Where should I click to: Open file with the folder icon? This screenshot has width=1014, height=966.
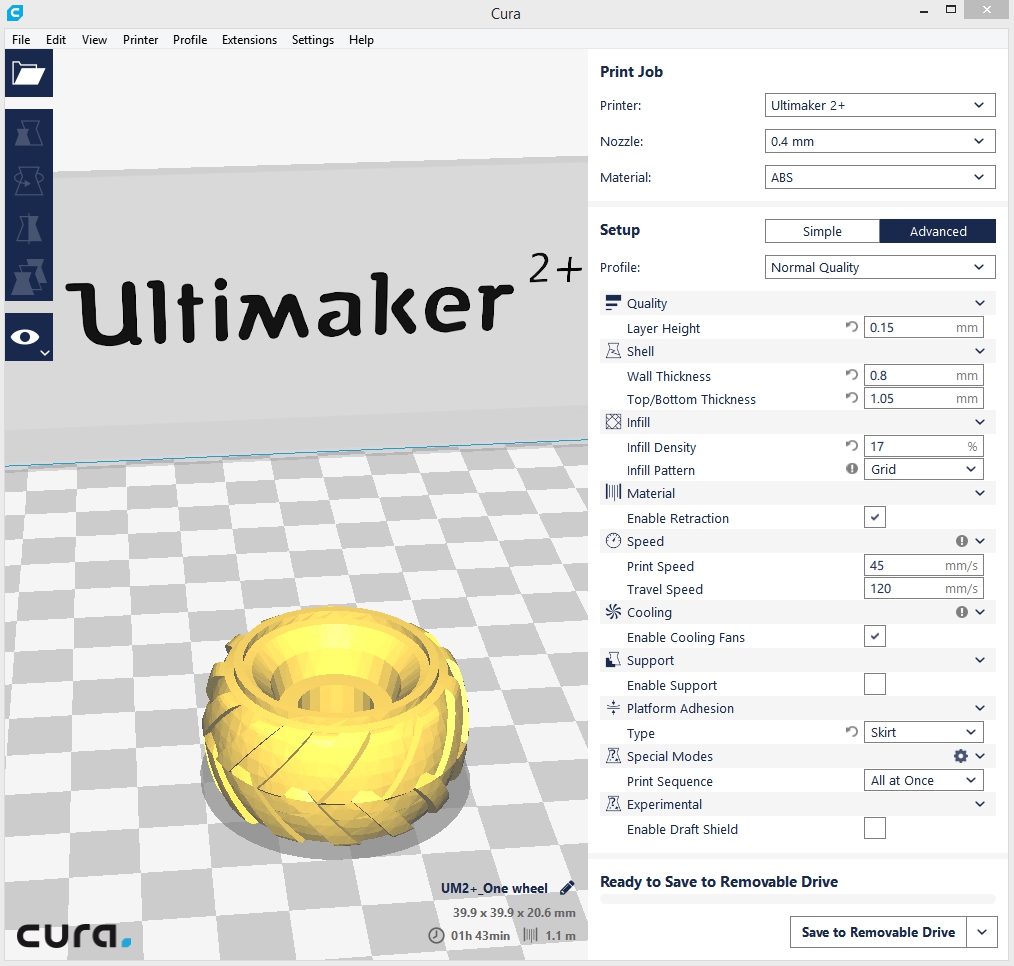(28, 73)
